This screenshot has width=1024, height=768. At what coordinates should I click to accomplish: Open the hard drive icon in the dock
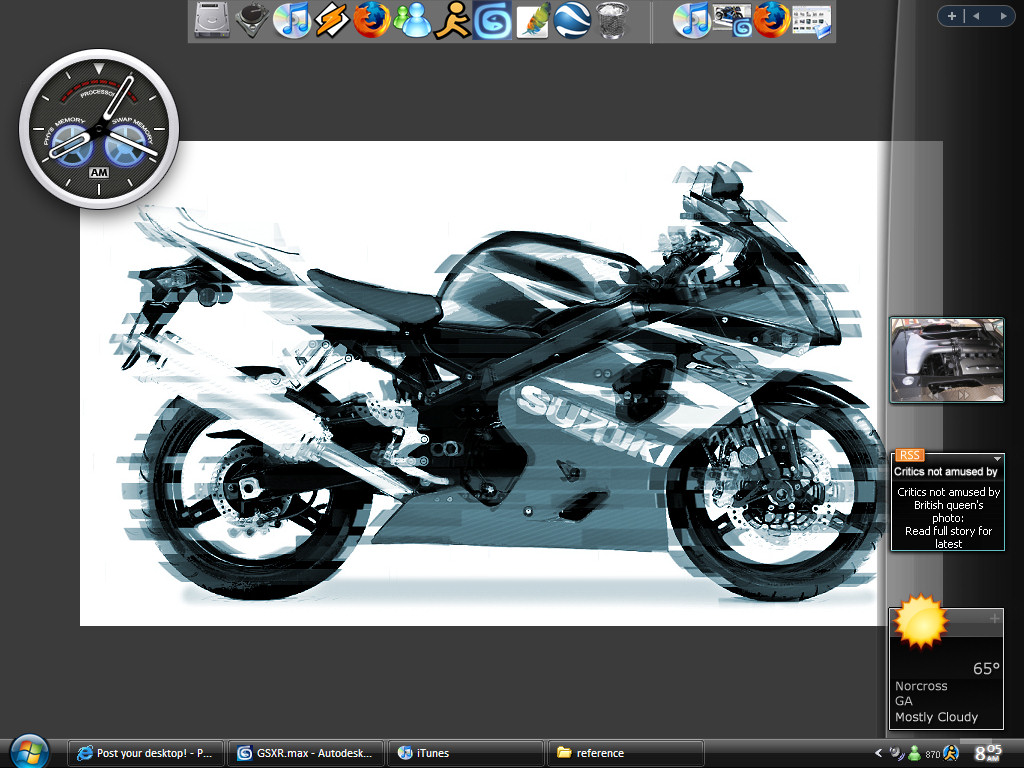[x=212, y=20]
